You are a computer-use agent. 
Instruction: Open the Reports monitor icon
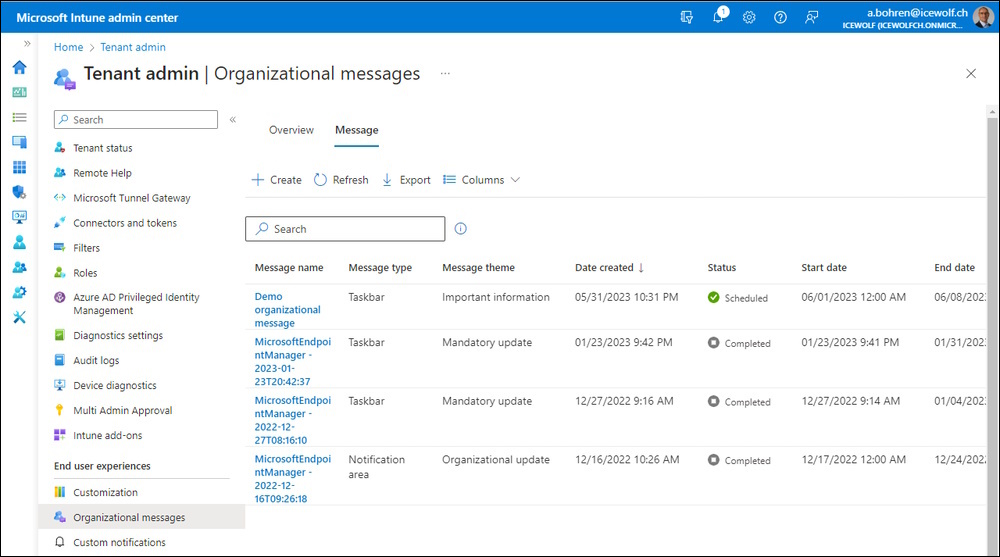click(x=20, y=217)
